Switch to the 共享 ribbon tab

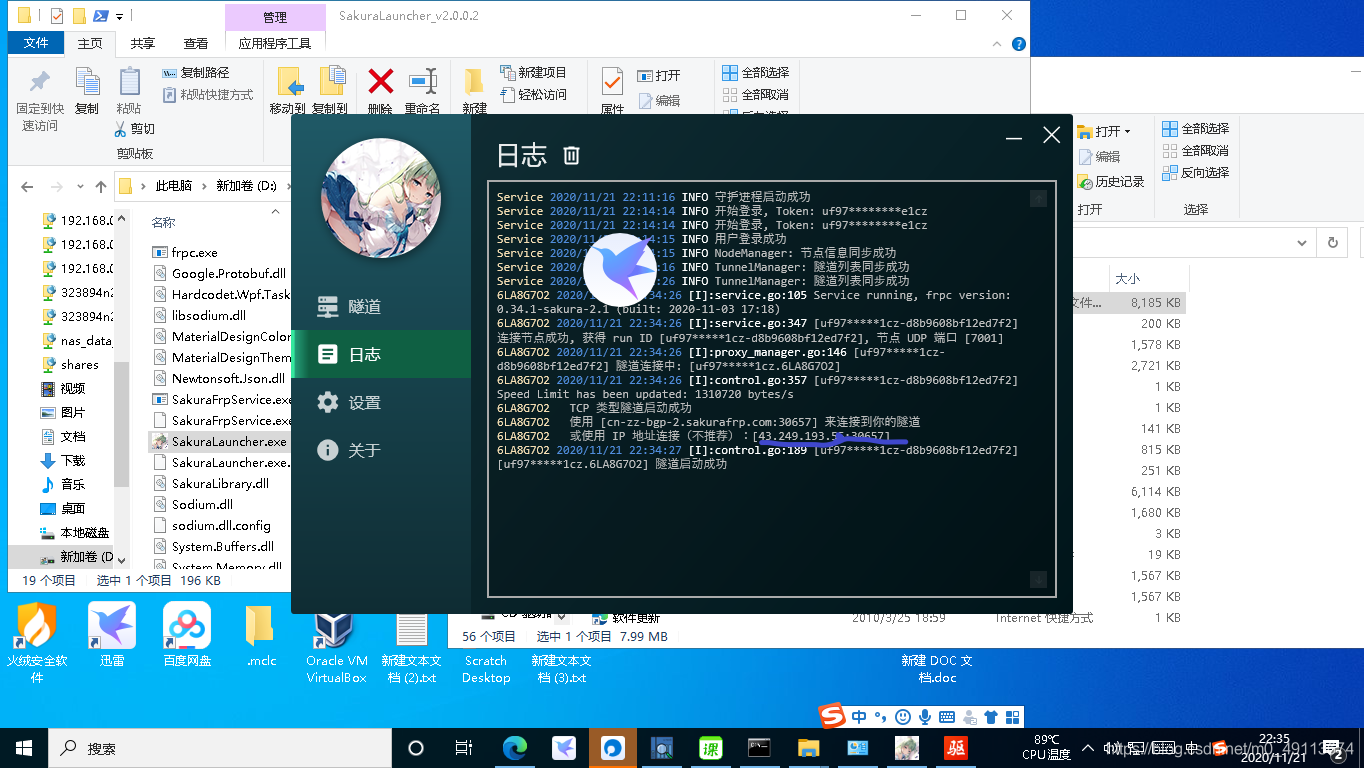143,43
